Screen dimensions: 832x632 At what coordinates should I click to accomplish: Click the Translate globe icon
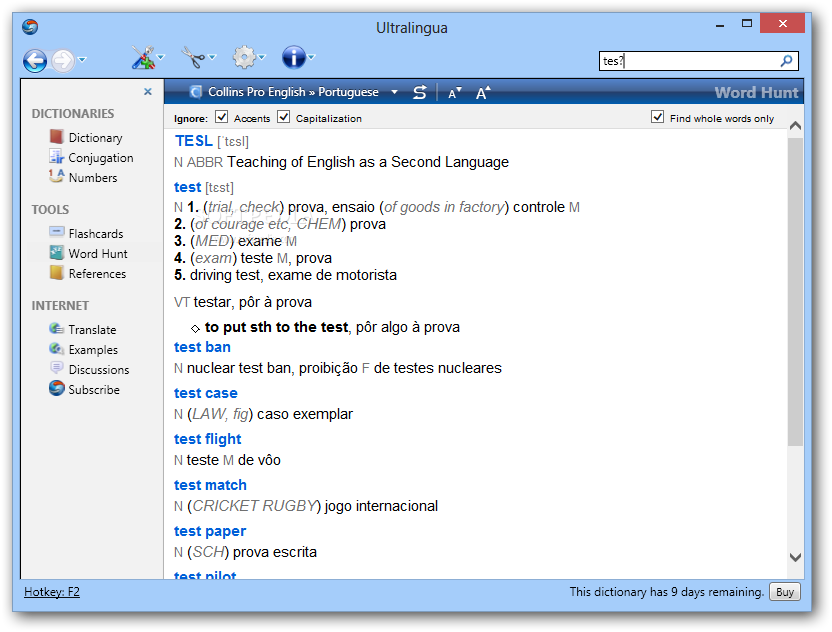click(x=56, y=328)
